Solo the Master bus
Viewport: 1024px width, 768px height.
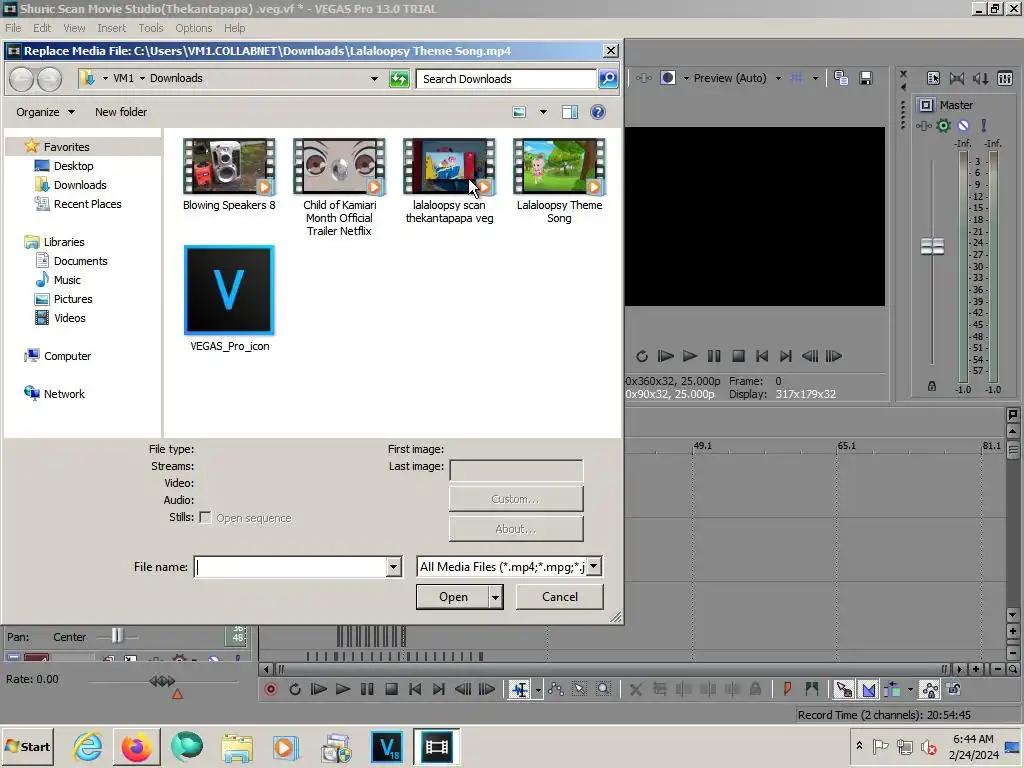coord(984,125)
